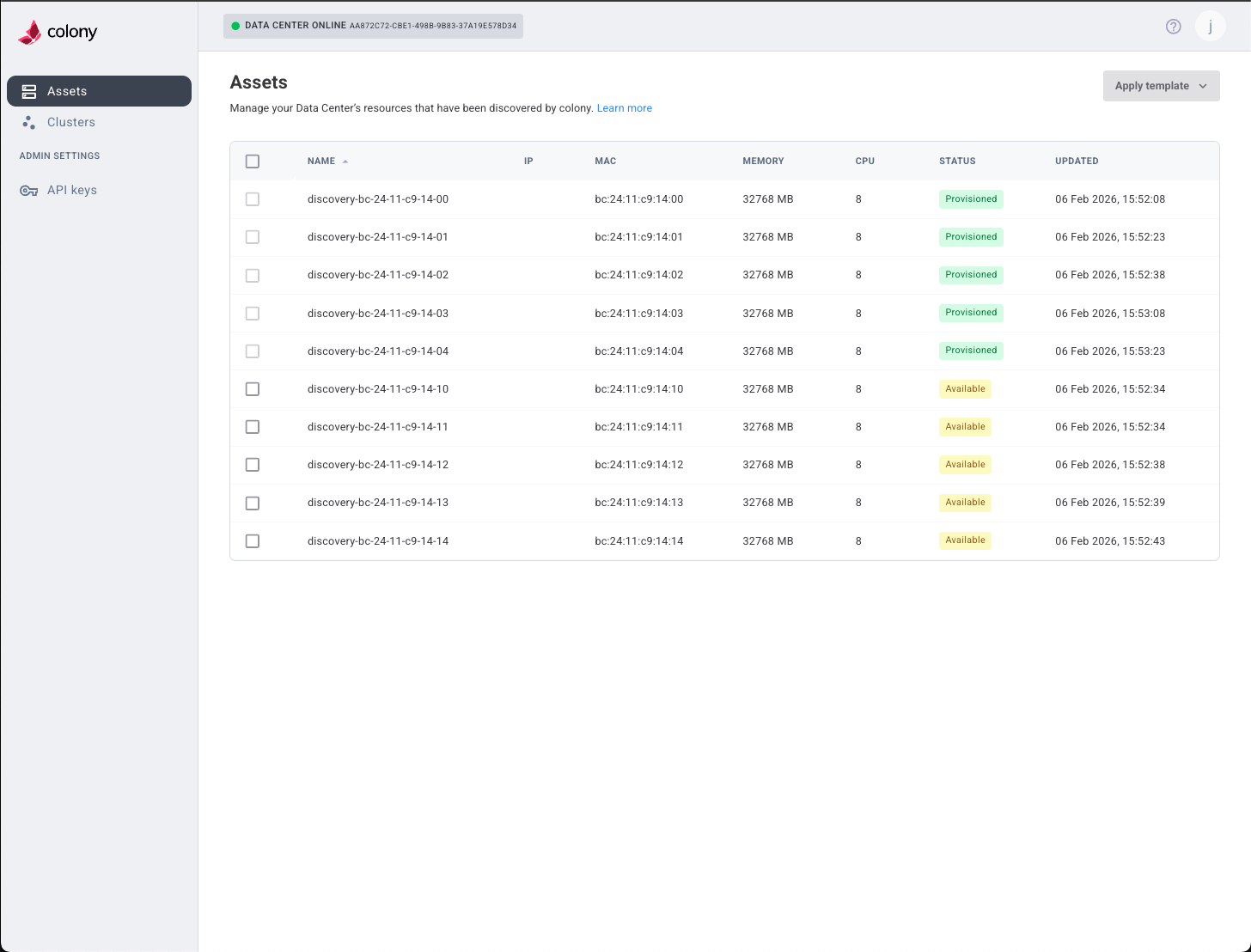Screen dimensions: 1251x952
Task: Expand the Apply template dropdown
Action: pos(1161,86)
